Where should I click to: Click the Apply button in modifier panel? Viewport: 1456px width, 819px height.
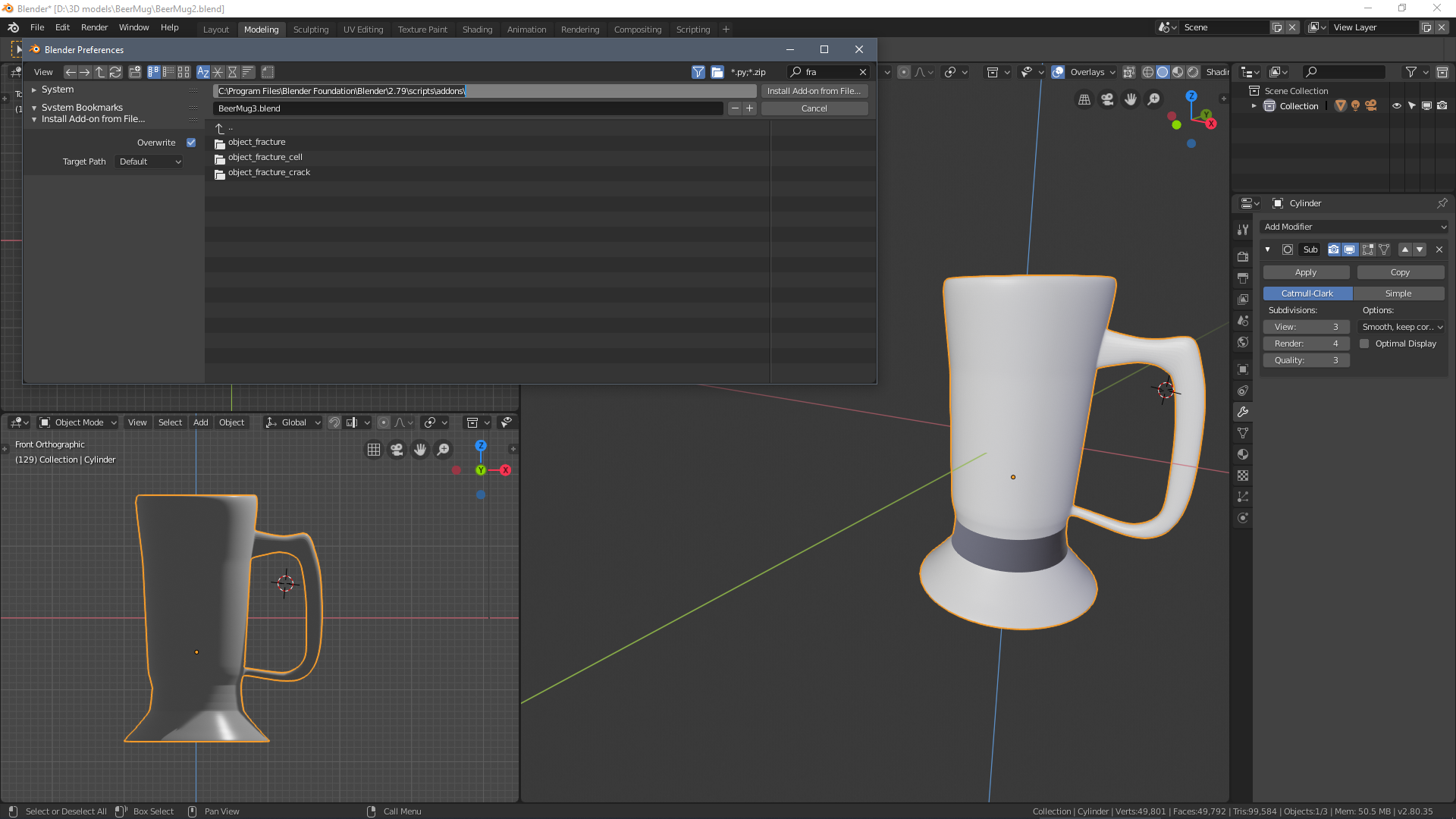coord(1306,272)
